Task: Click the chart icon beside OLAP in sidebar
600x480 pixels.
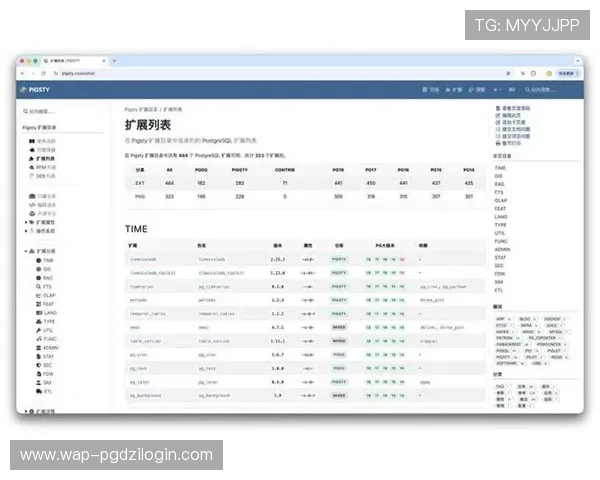Action: 39,295
